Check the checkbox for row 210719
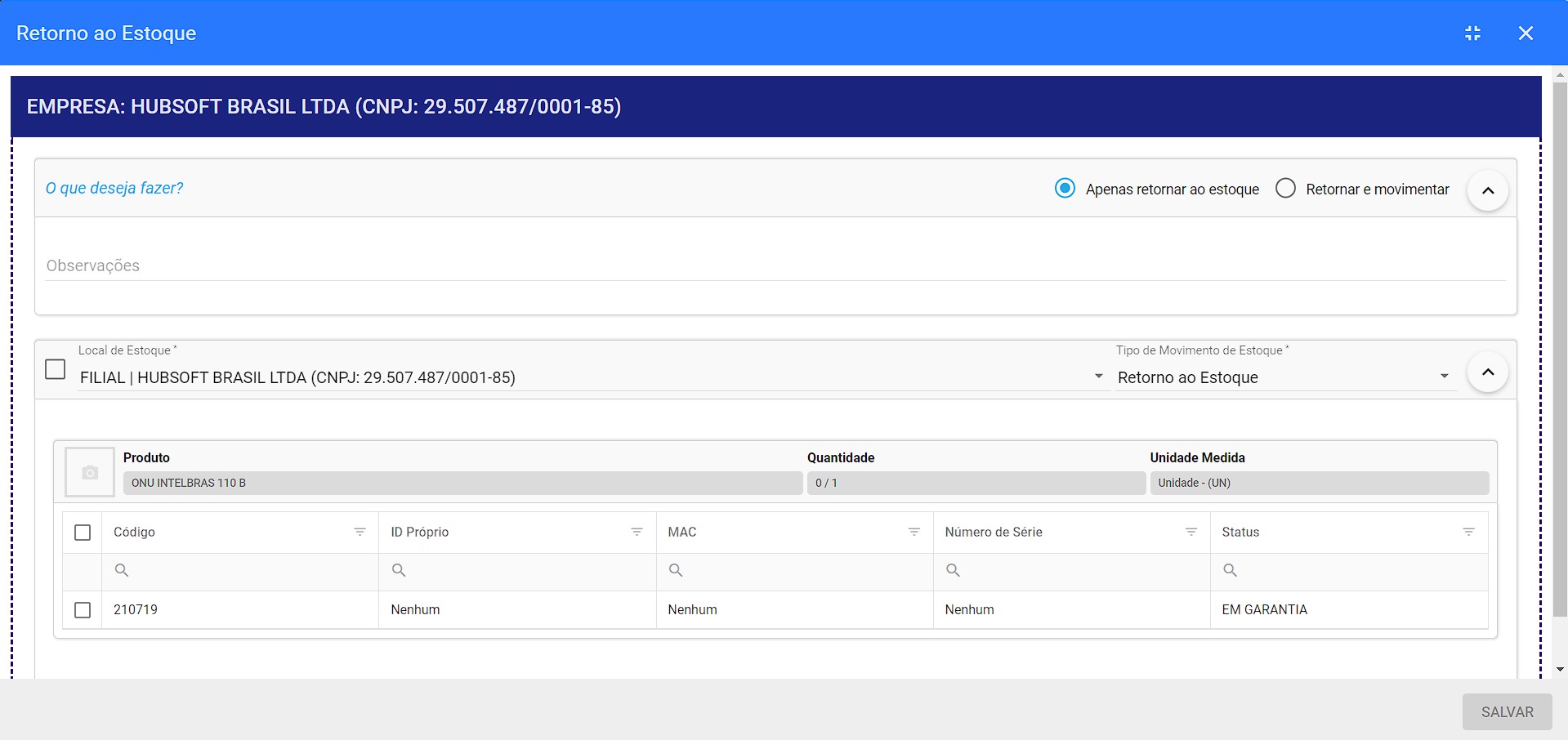This screenshot has width=1568, height=740. tap(83, 610)
